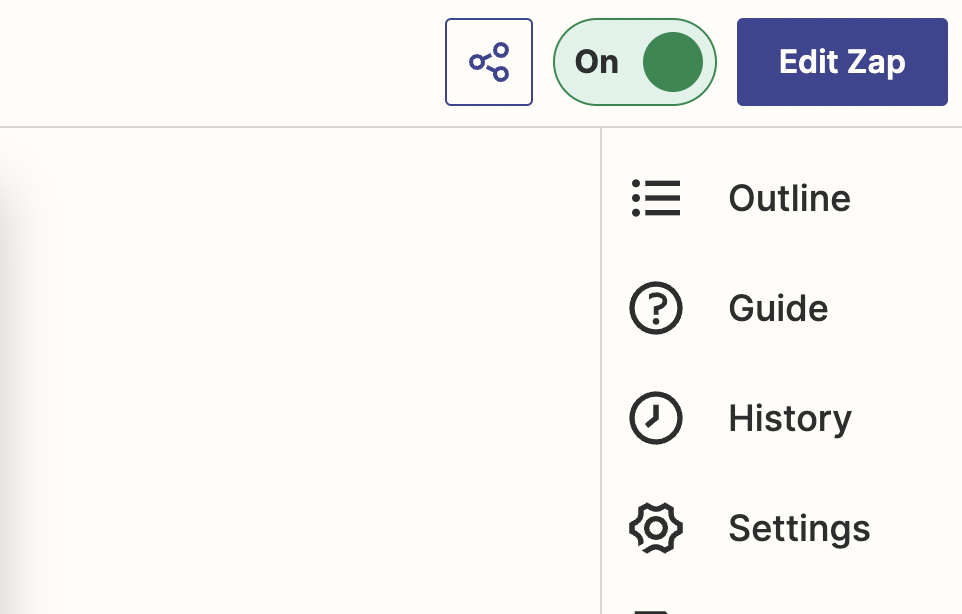Click the green knob of the toggle
Screen dimensions: 962x614
point(673,62)
